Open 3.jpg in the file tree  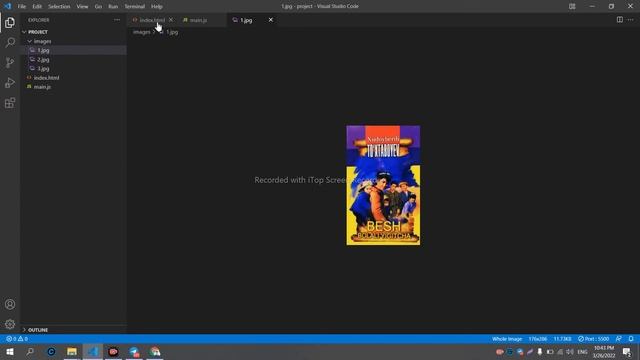point(73,69)
